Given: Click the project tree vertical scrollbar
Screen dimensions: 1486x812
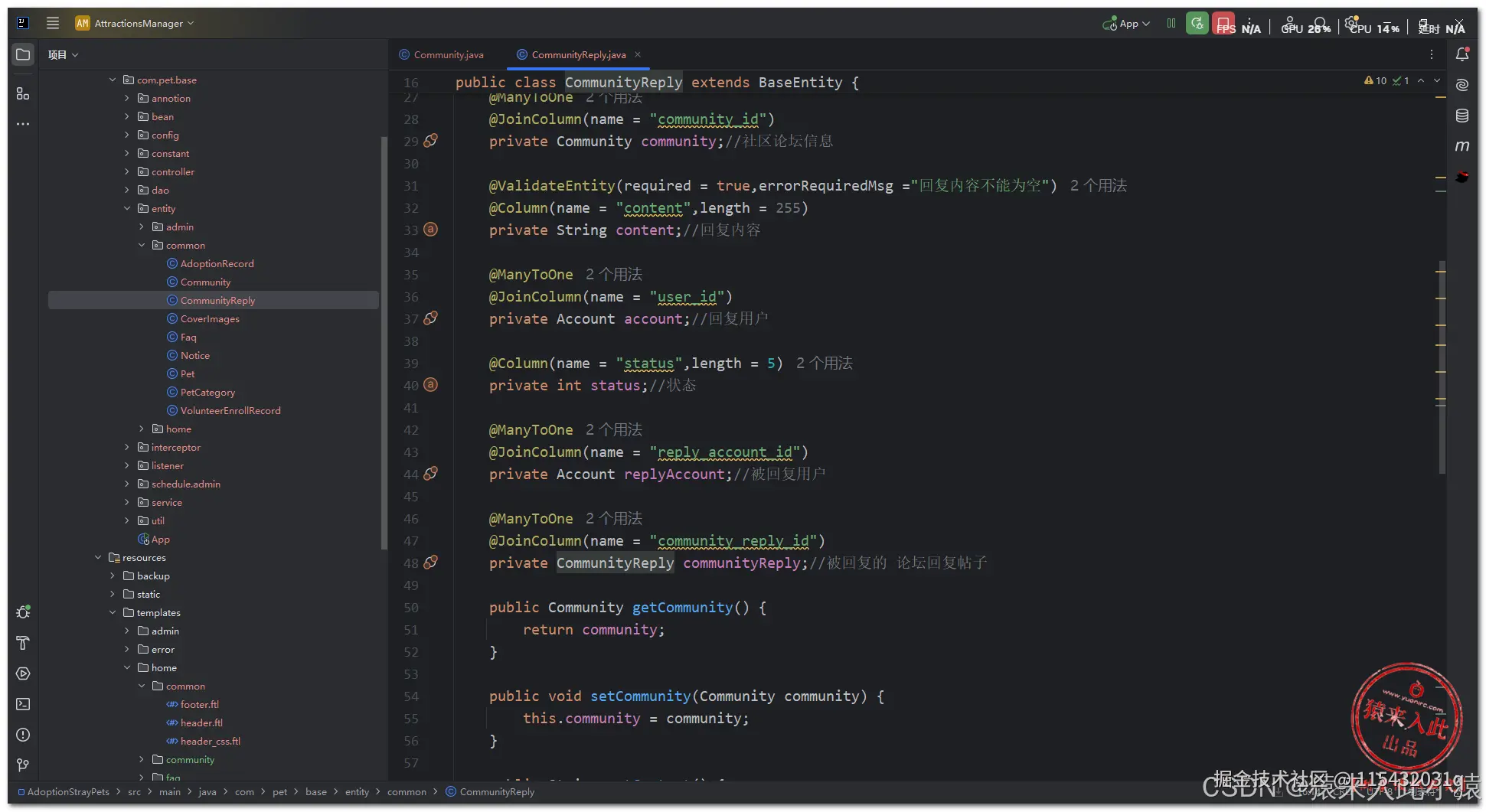Looking at the screenshot, I should (x=384, y=342).
